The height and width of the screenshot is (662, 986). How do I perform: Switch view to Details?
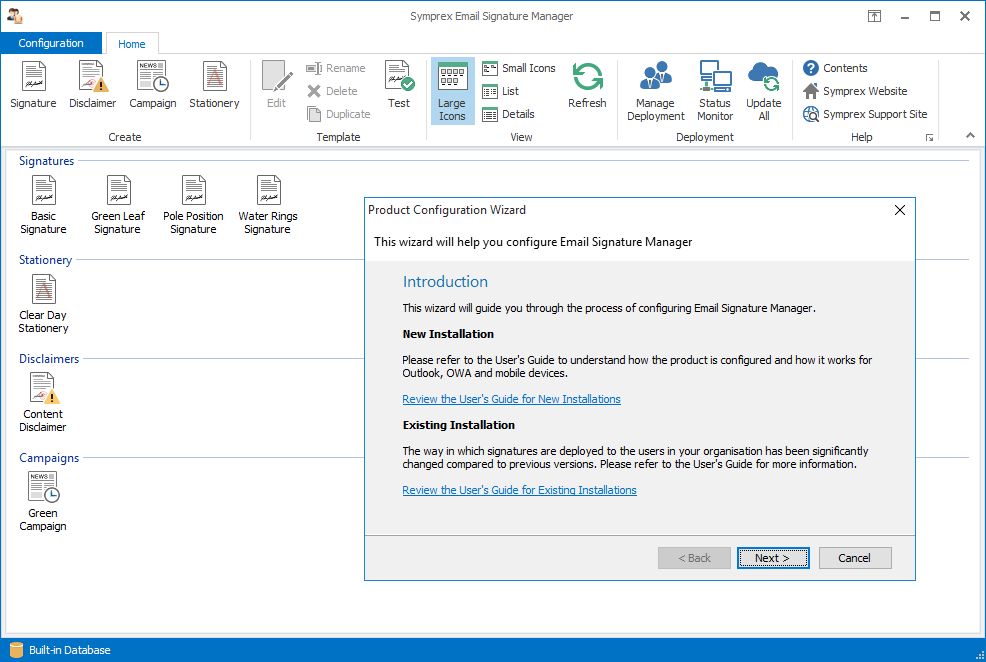click(x=508, y=114)
